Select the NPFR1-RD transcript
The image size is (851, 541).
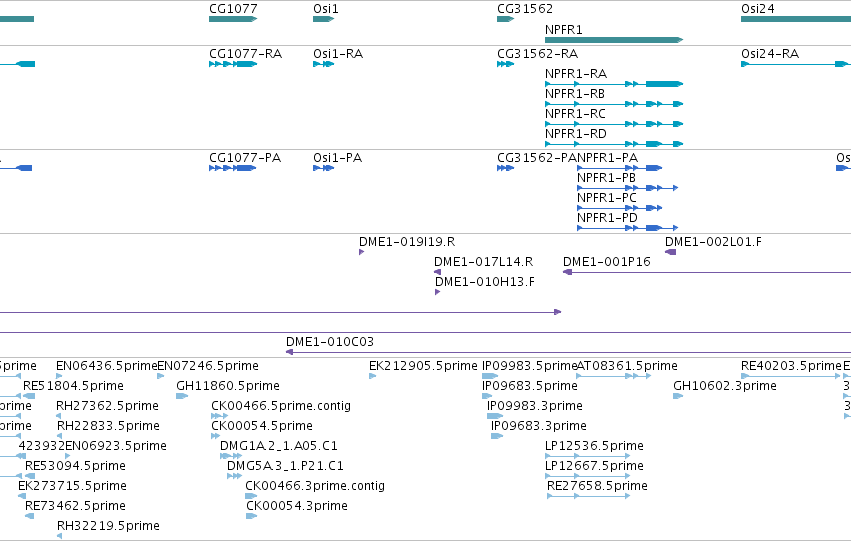[x=614, y=144]
